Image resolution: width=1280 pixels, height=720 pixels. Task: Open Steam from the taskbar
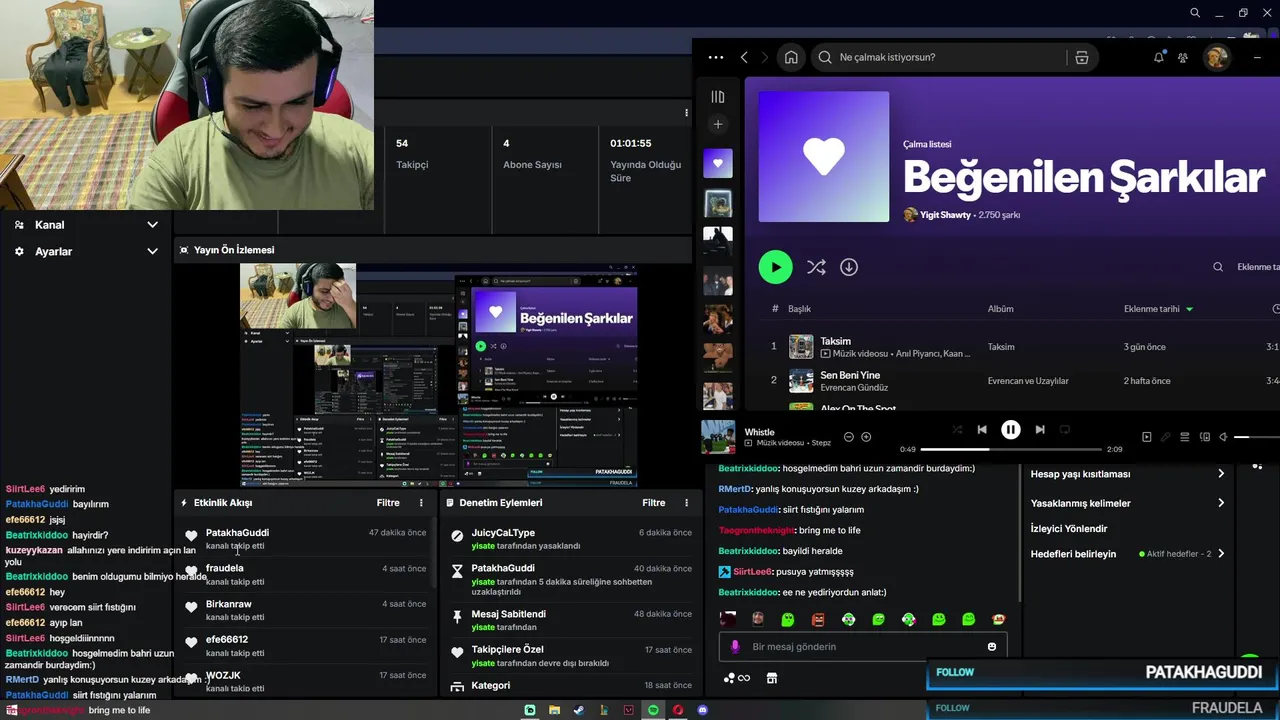(x=579, y=710)
